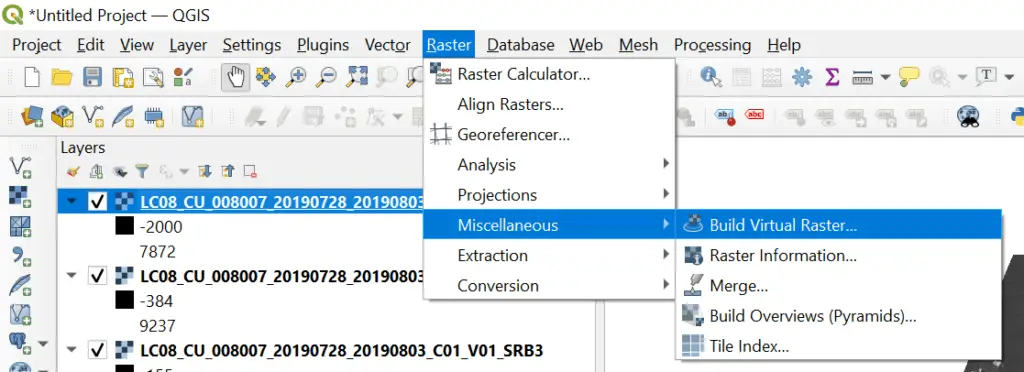The width and height of the screenshot is (1024, 372).
Task: Click Expand All icon in Layers panel
Action: click(205, 172)
